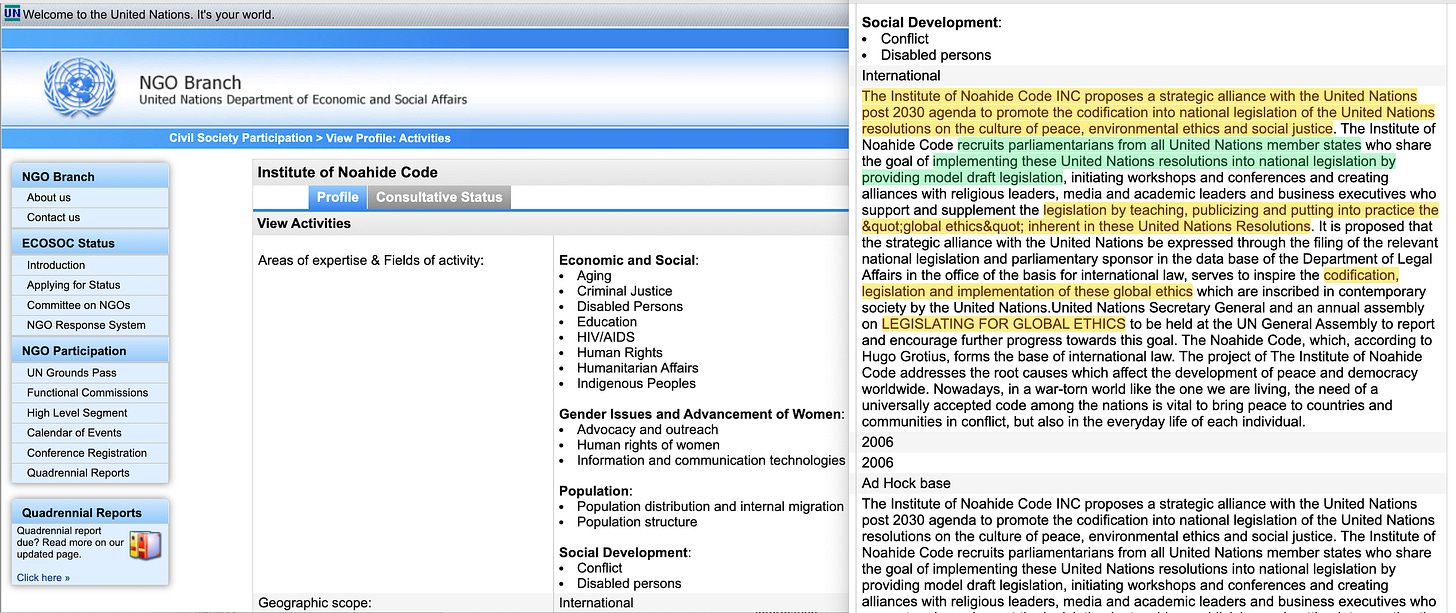
Task: Click 'Population structure' list item
Action: click(x=637, y=522)
